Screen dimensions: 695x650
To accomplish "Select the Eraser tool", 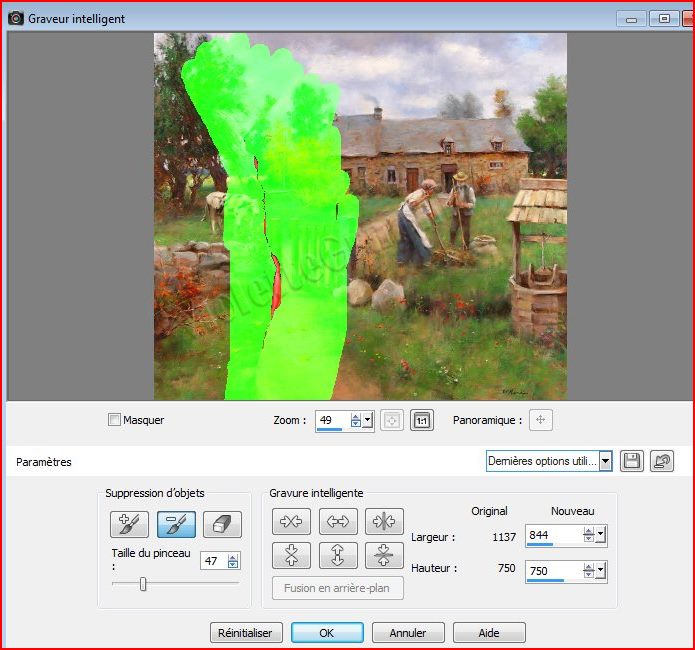I will [x=222, y=523].
